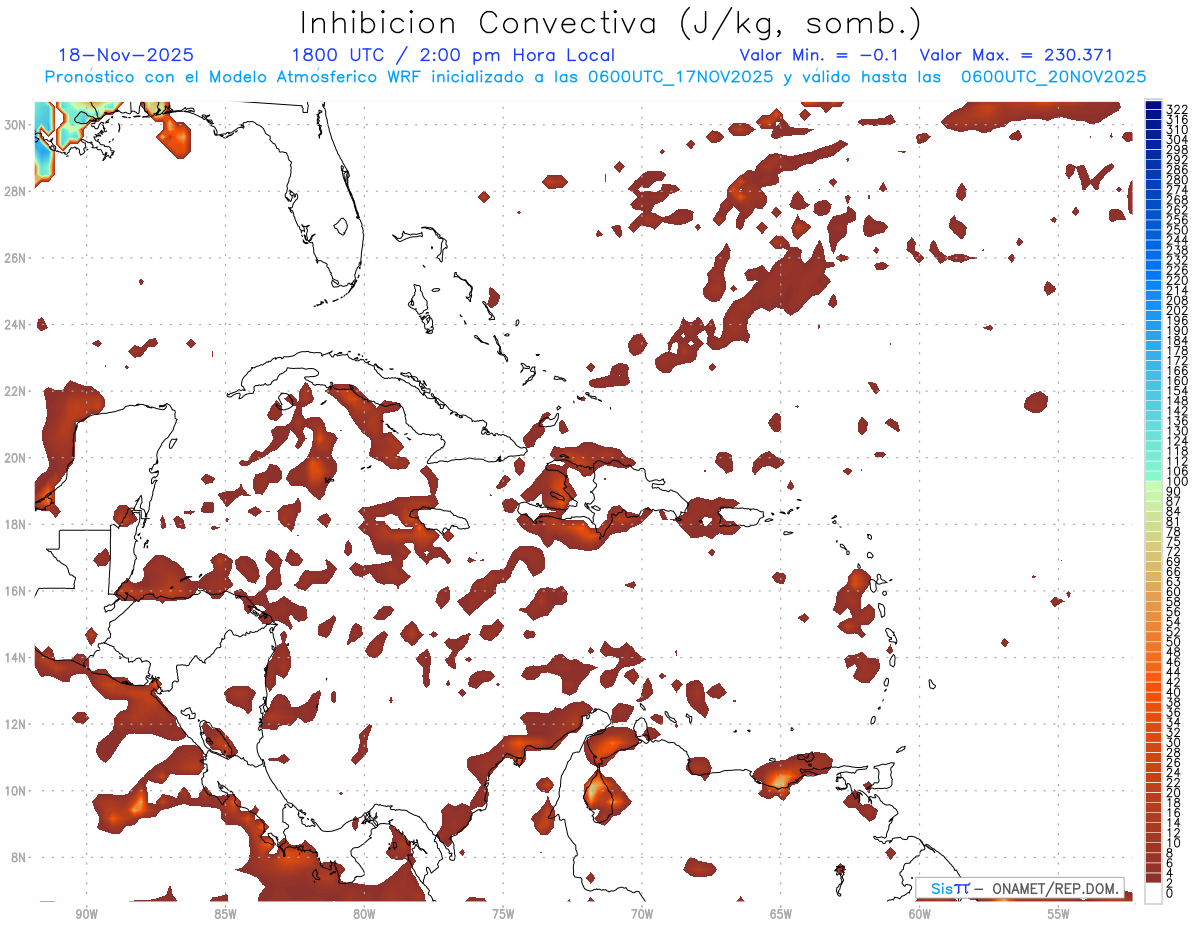1200x927 pixels.
Task: Click the '18N' latitude label
Action: point(15,524)
